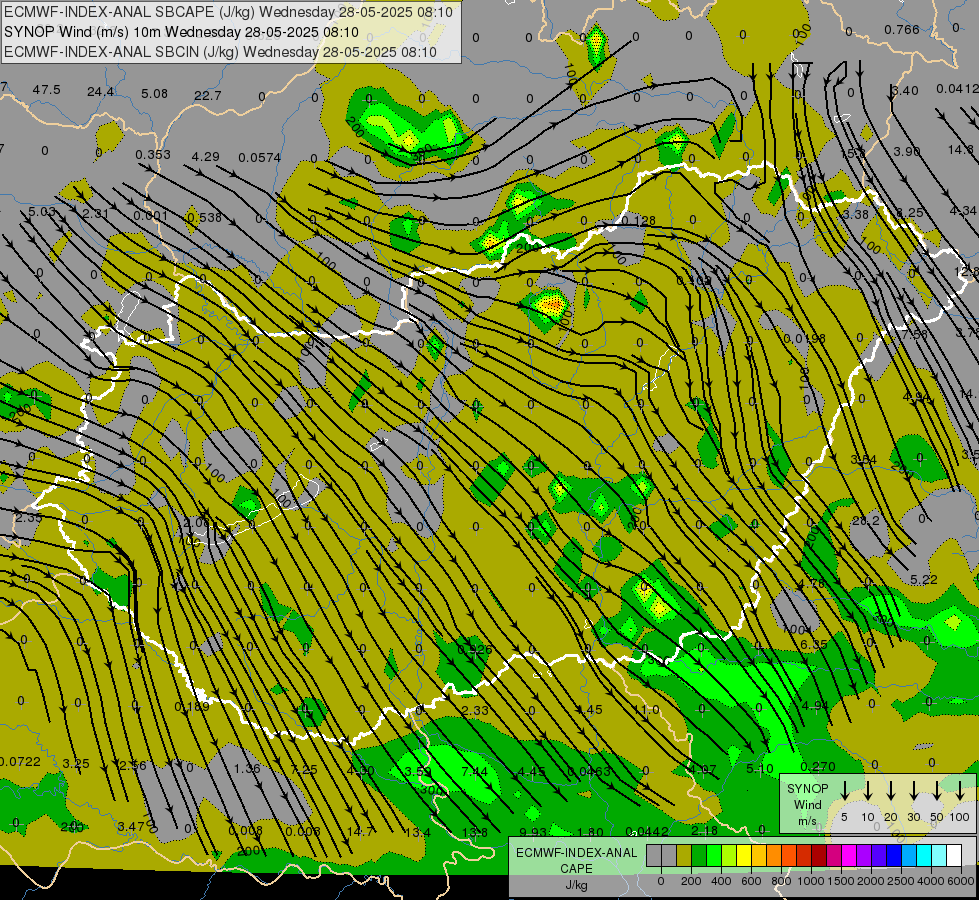
Task: Click the 6.35 value on the map
Action: click(814, 645)
